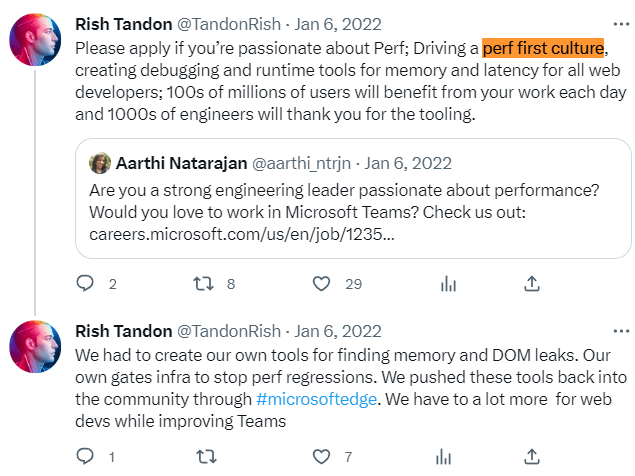
Task: Reply to the perf first culture tweet
Action: tap(85, 284)
